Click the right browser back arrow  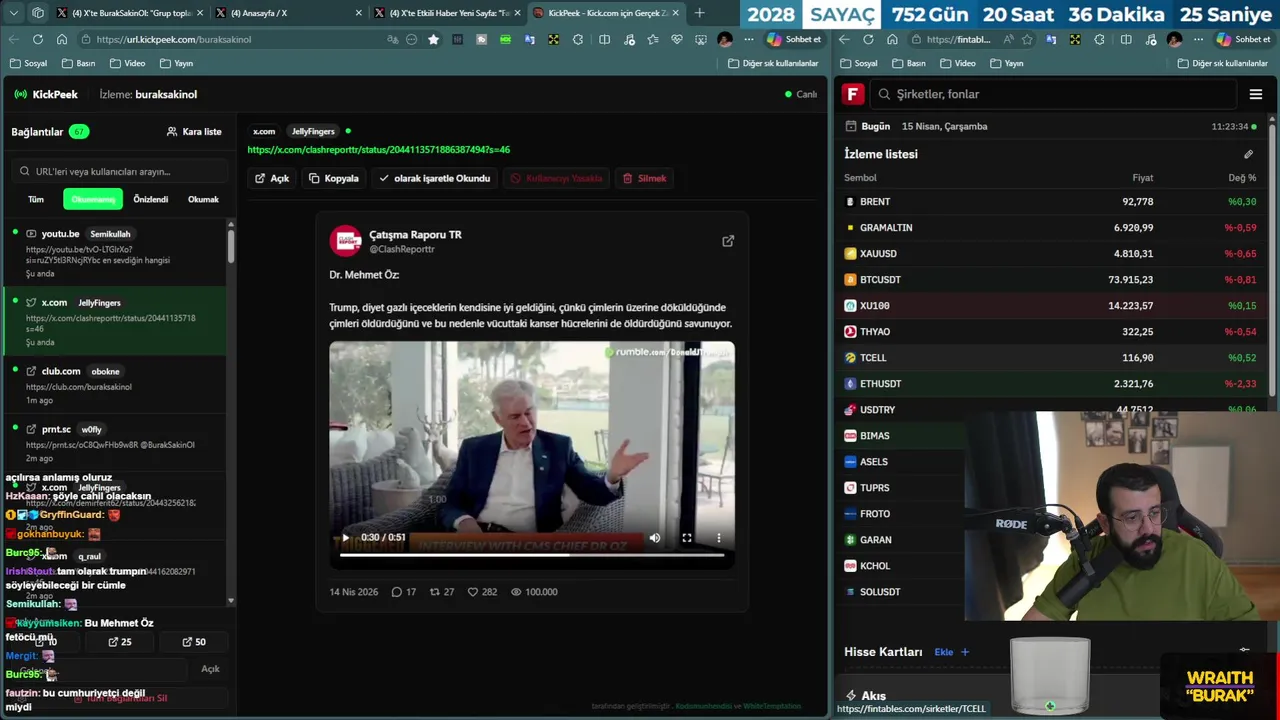click(x=844, y=39)
